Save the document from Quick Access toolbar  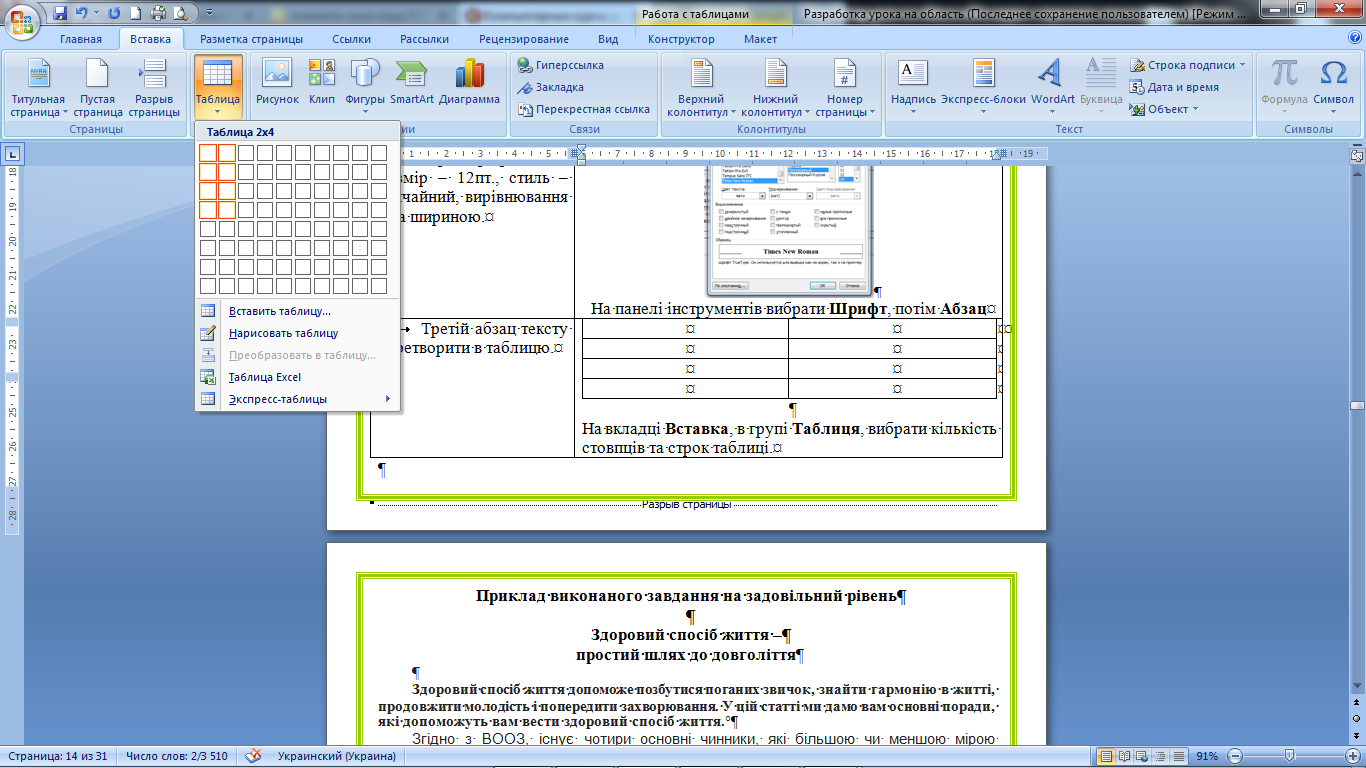(x=60, y=13)
